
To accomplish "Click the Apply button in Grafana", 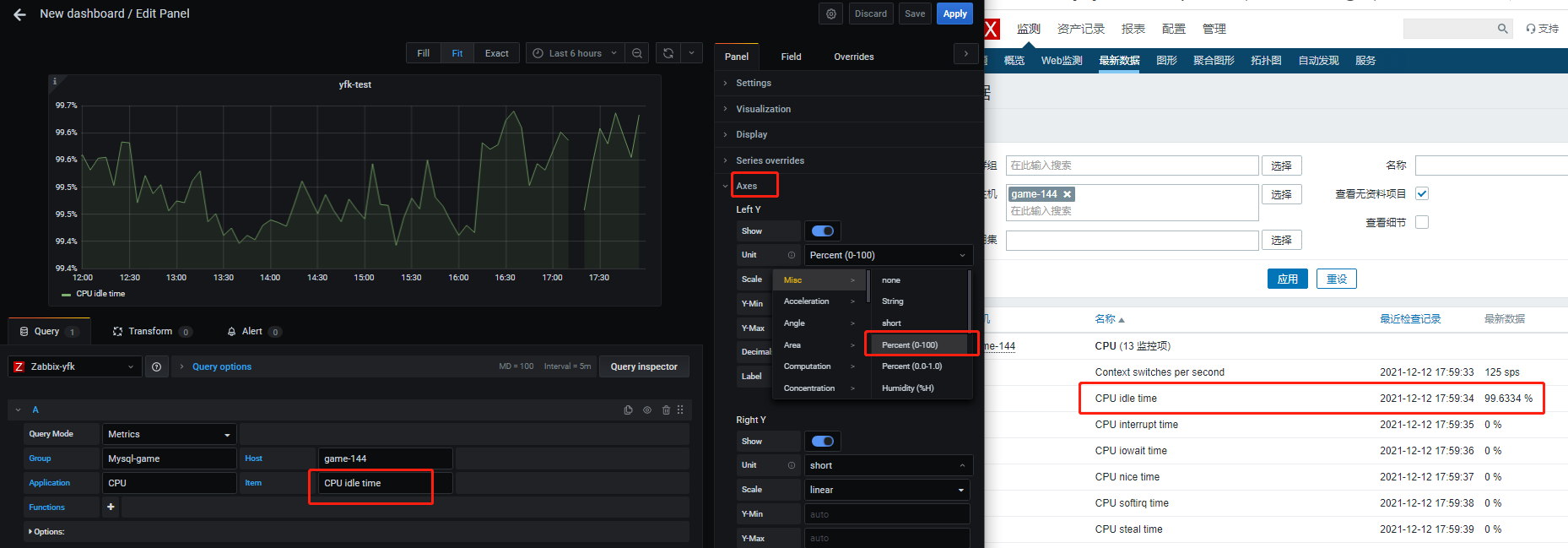I will pos(955,14).
